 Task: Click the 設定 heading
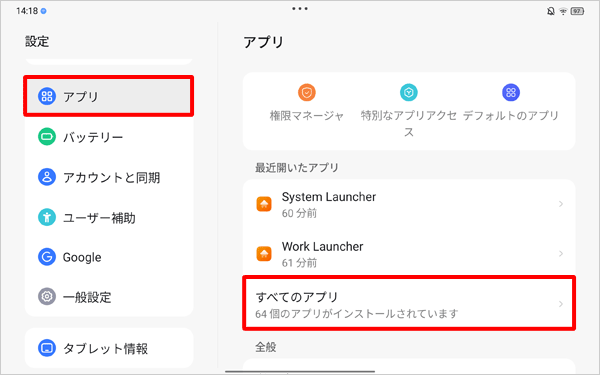37,41
